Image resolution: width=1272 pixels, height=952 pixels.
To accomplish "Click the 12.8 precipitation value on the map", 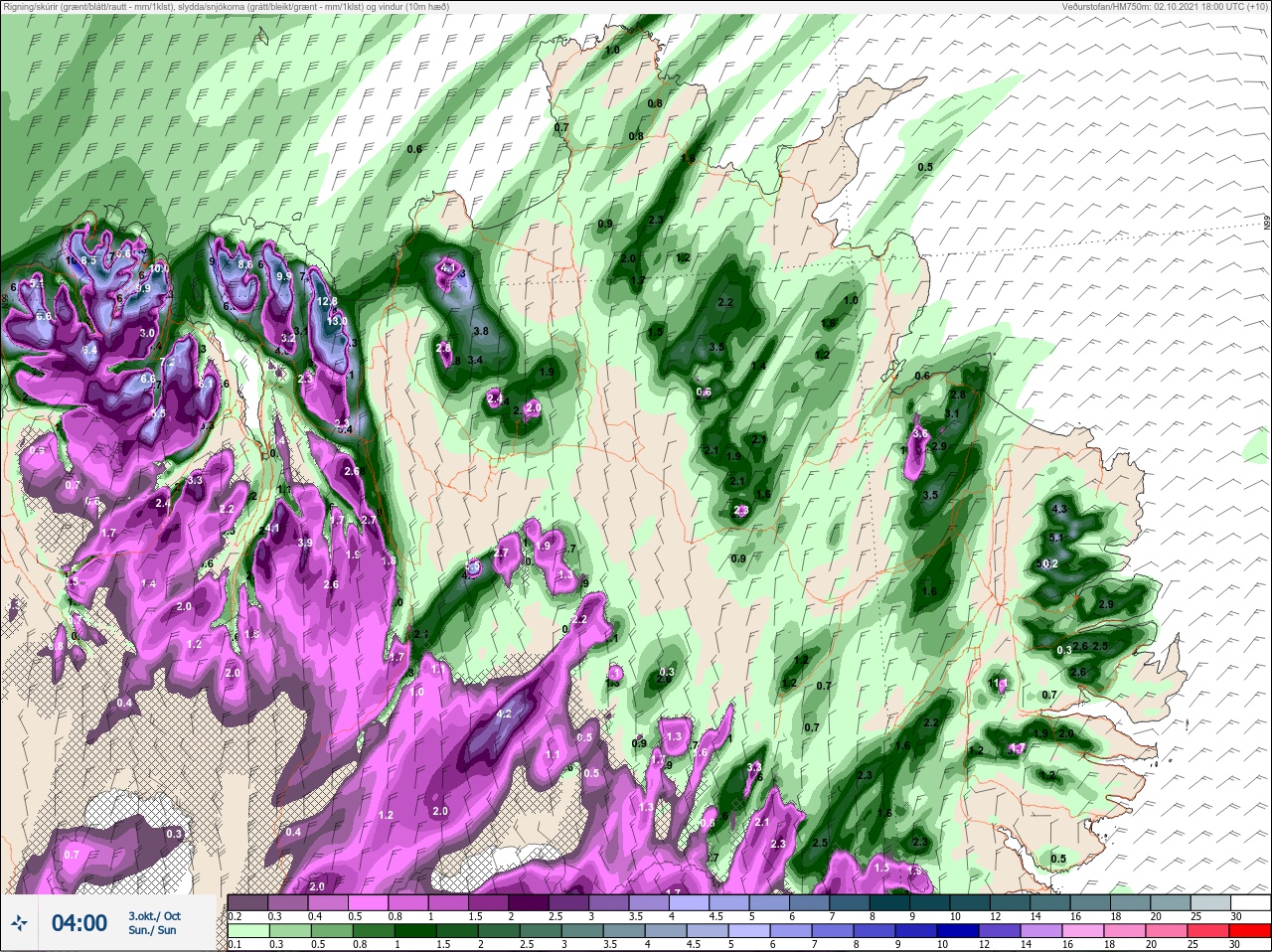I will point(327,301).
